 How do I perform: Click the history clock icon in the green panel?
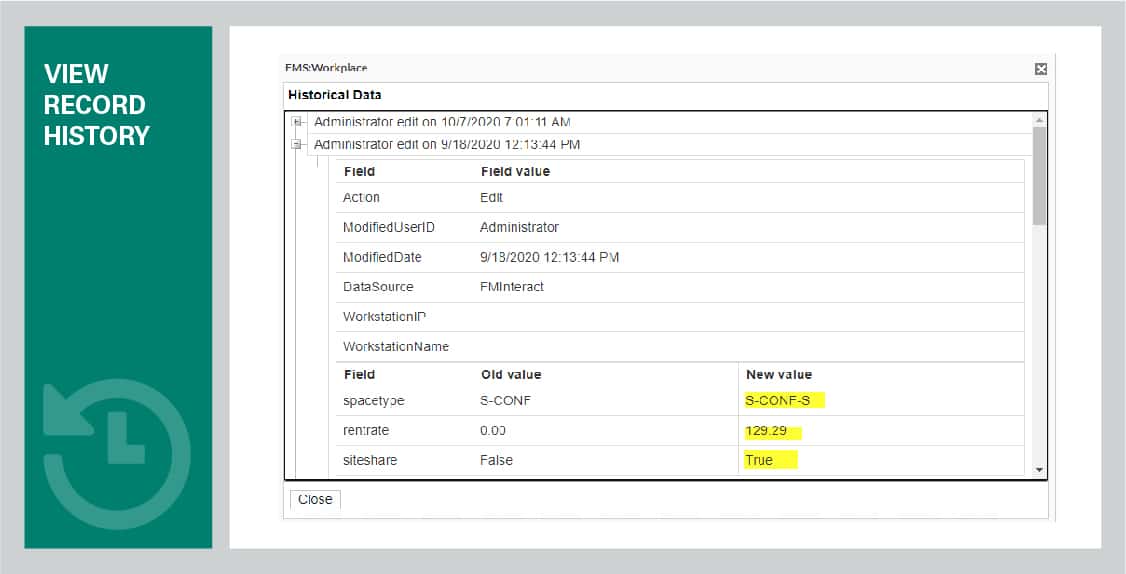click(117, 454)
